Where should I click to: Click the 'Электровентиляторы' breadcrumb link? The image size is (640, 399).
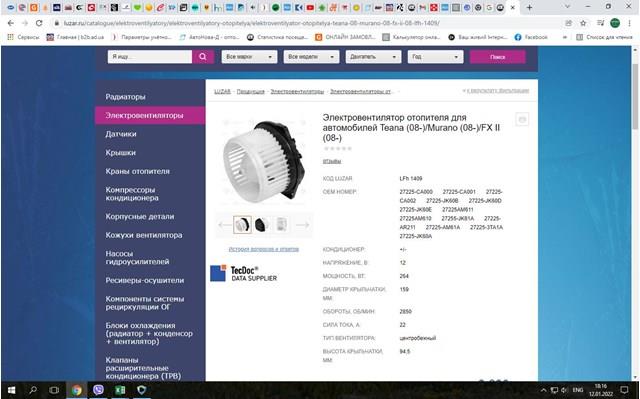click(x=297, y=91)
